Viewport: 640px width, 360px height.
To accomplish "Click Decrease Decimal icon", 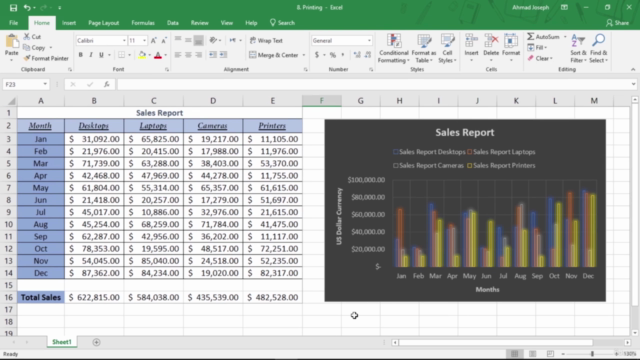I will click(368, 55).
